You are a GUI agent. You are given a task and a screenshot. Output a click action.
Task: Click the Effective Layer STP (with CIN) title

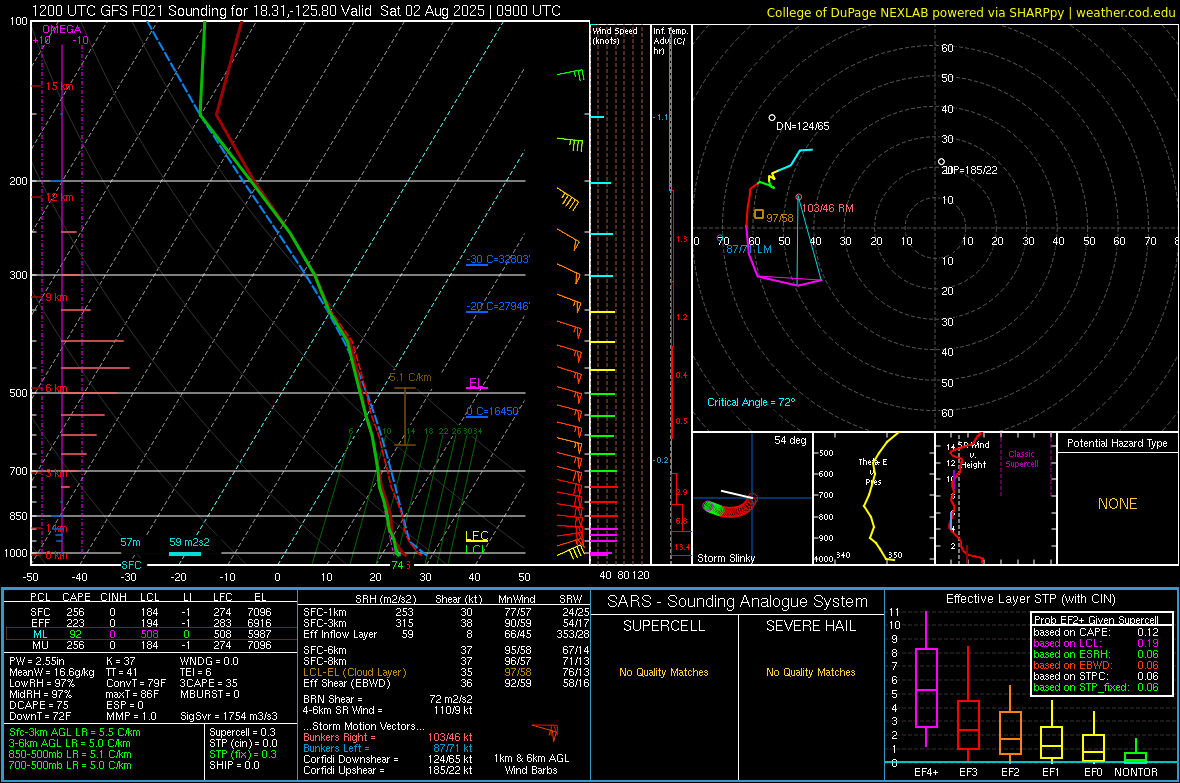pyautogui.click(x=1030, y=599)
